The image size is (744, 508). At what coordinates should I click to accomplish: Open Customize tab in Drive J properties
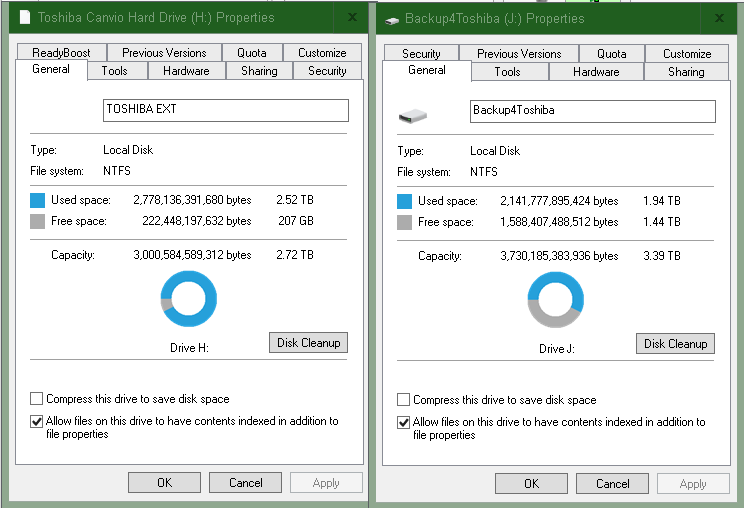coord(687,53)
